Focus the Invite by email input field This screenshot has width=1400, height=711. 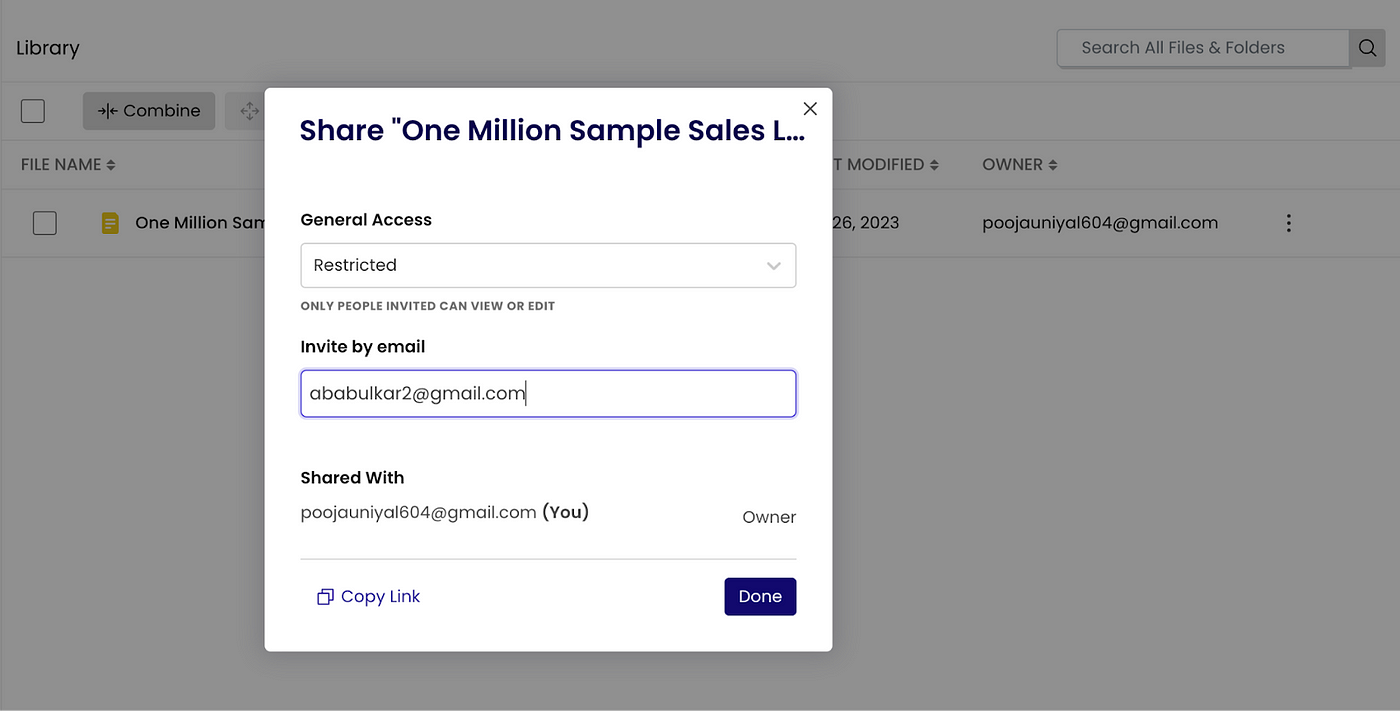[x=548, y=394]
